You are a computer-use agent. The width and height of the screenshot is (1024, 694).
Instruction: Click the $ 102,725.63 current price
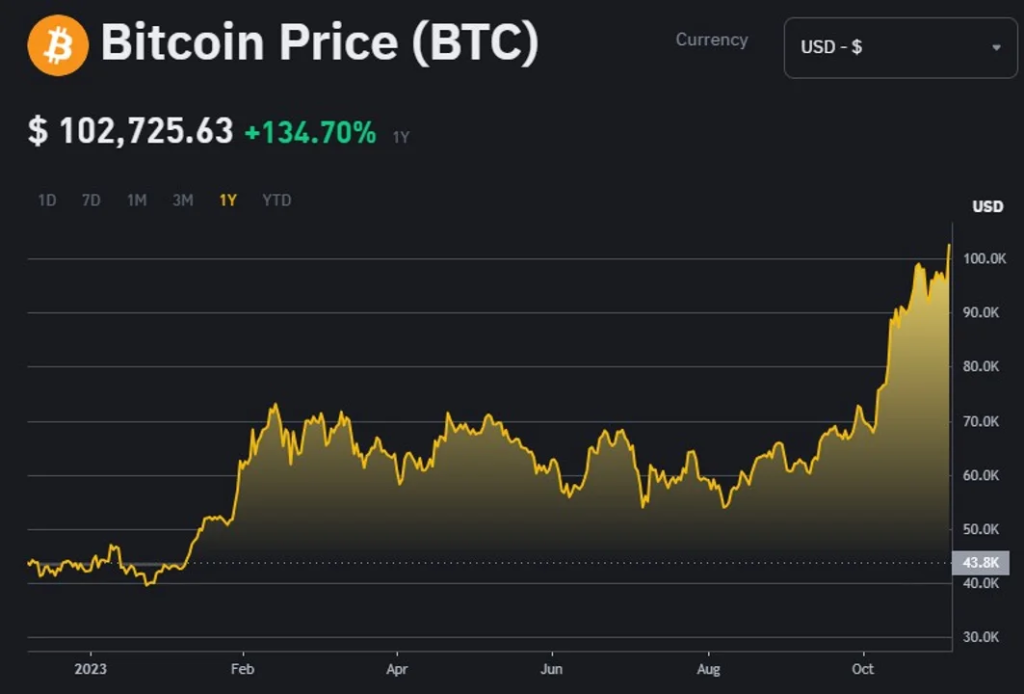[131, 131]
